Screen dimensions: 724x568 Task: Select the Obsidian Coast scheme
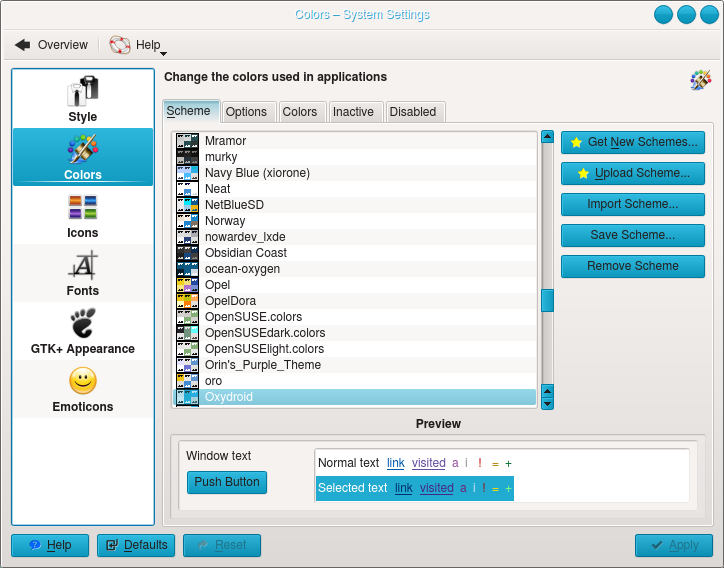[355, 253]
